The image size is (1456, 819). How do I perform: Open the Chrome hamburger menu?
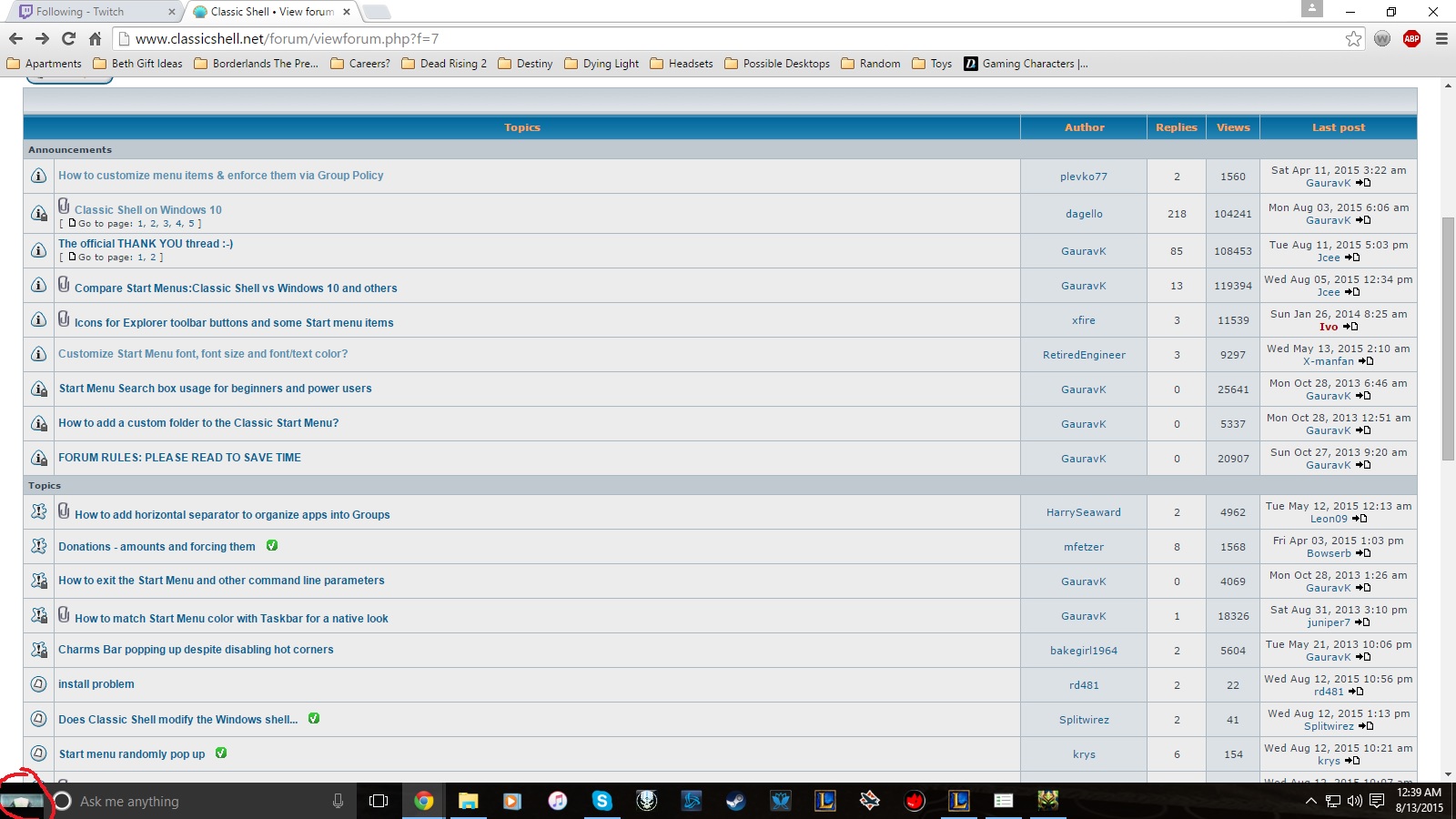pos(1441,38)
